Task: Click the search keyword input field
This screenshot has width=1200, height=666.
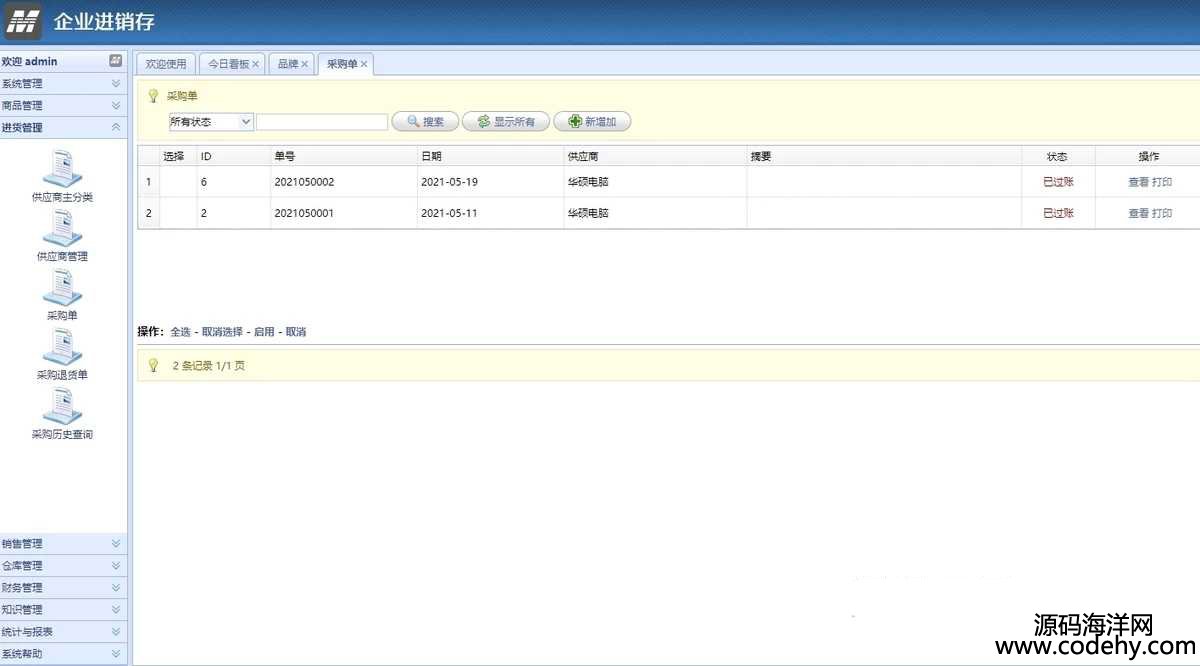Action: coord(322,122)
